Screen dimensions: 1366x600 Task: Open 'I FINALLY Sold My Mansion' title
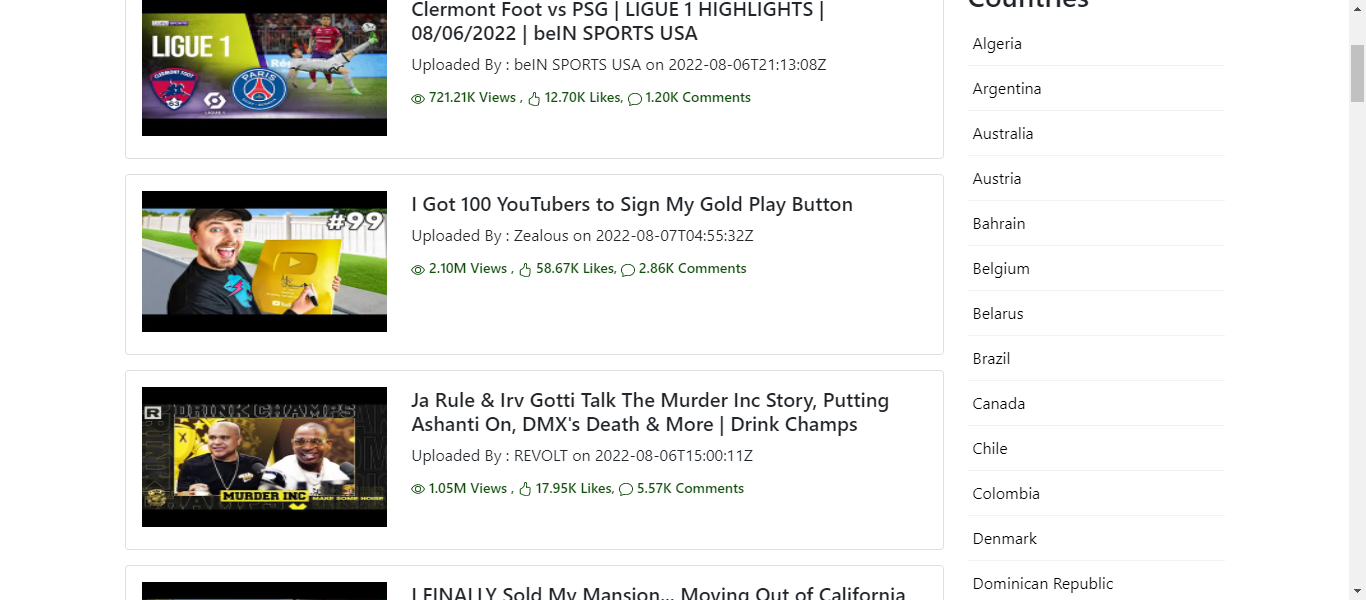[658, 593]
